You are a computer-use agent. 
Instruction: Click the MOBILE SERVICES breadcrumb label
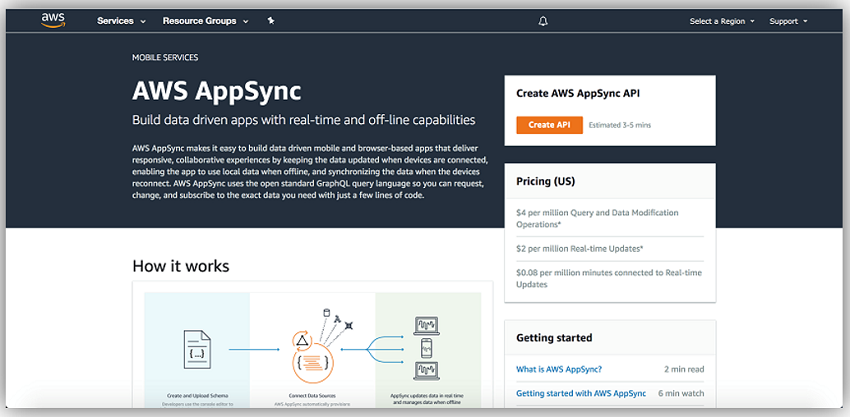click(x=165, y=58)
